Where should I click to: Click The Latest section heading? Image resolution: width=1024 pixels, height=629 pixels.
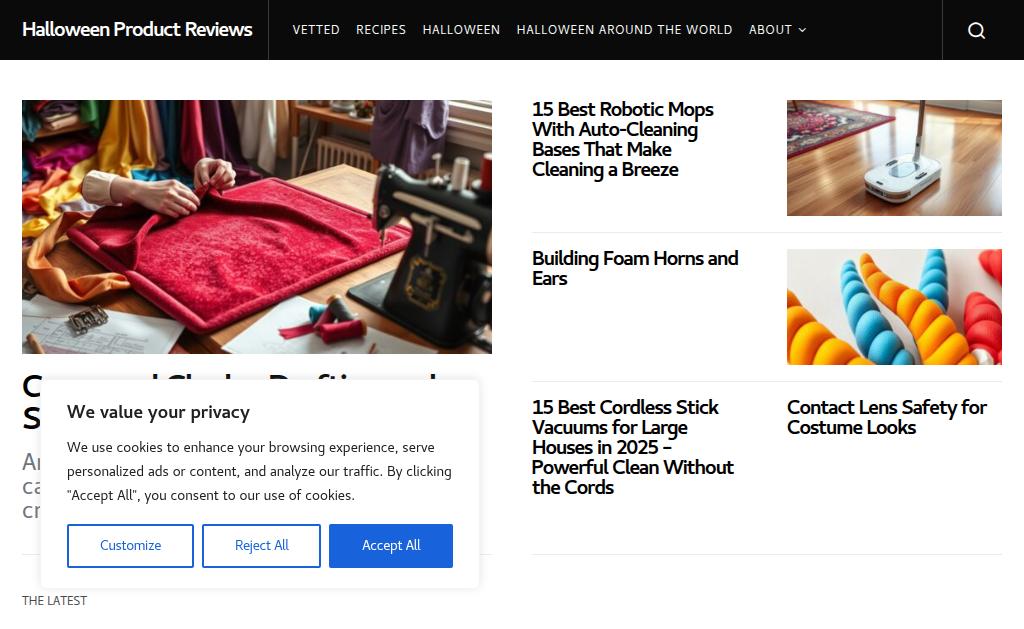55,601
